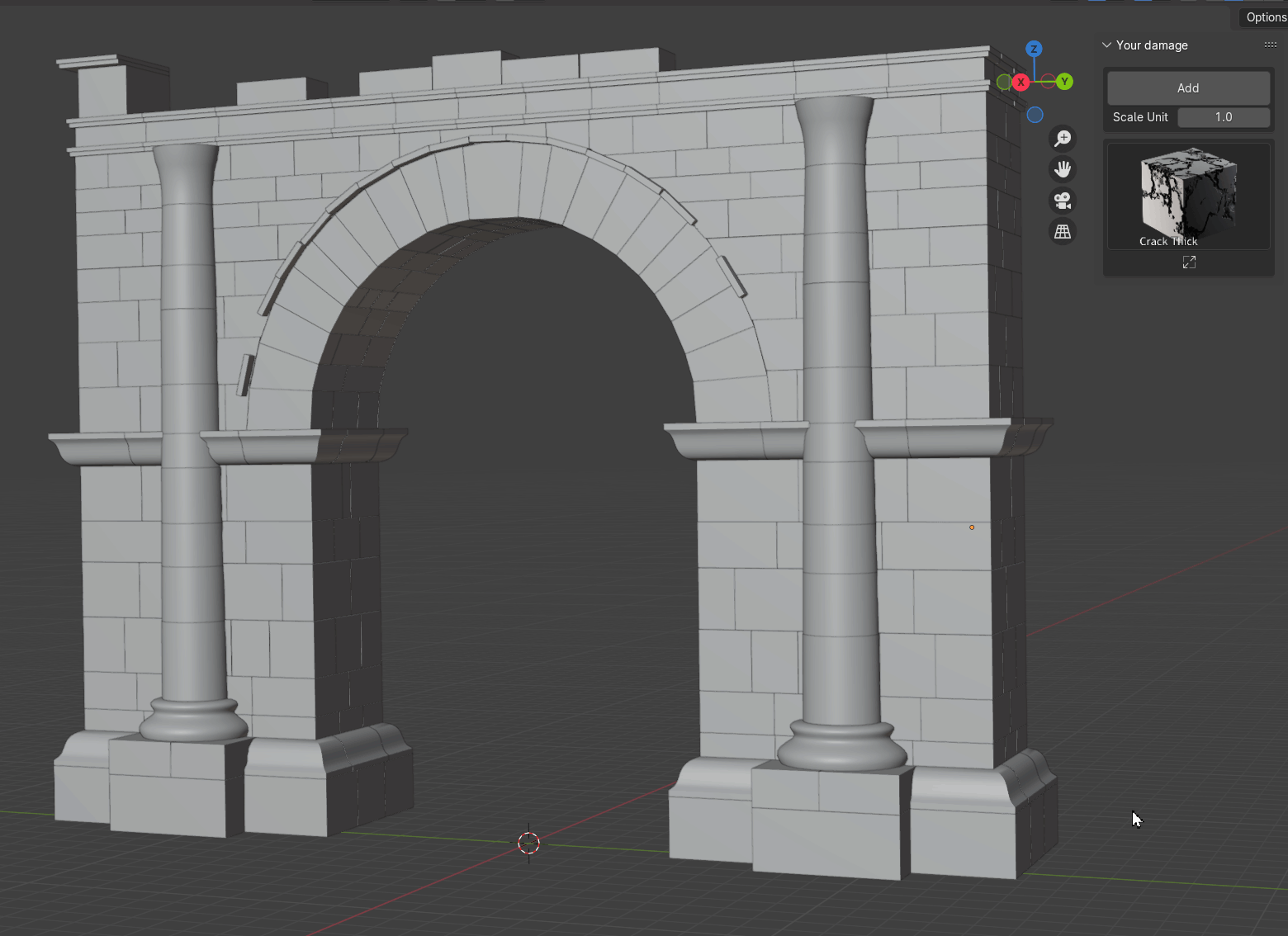1288x936 pixels.
Task: Click the hollow green negative Y gizmo circle
Action: click(1004, 82)
